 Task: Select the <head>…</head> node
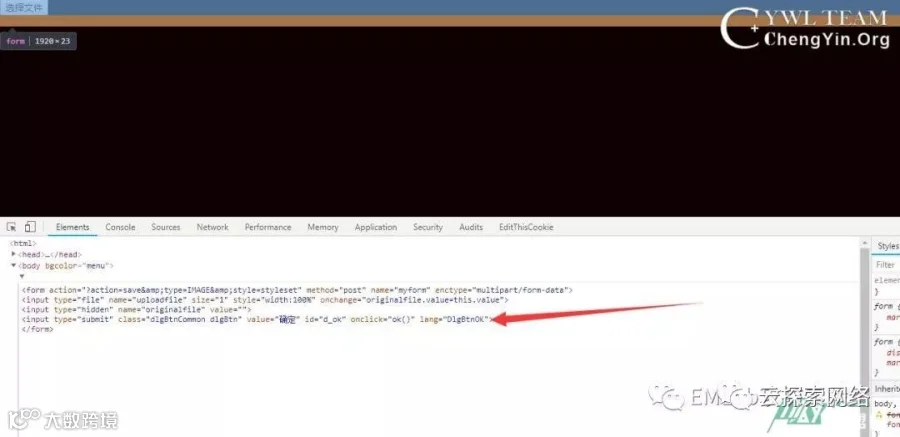point(49,254)
